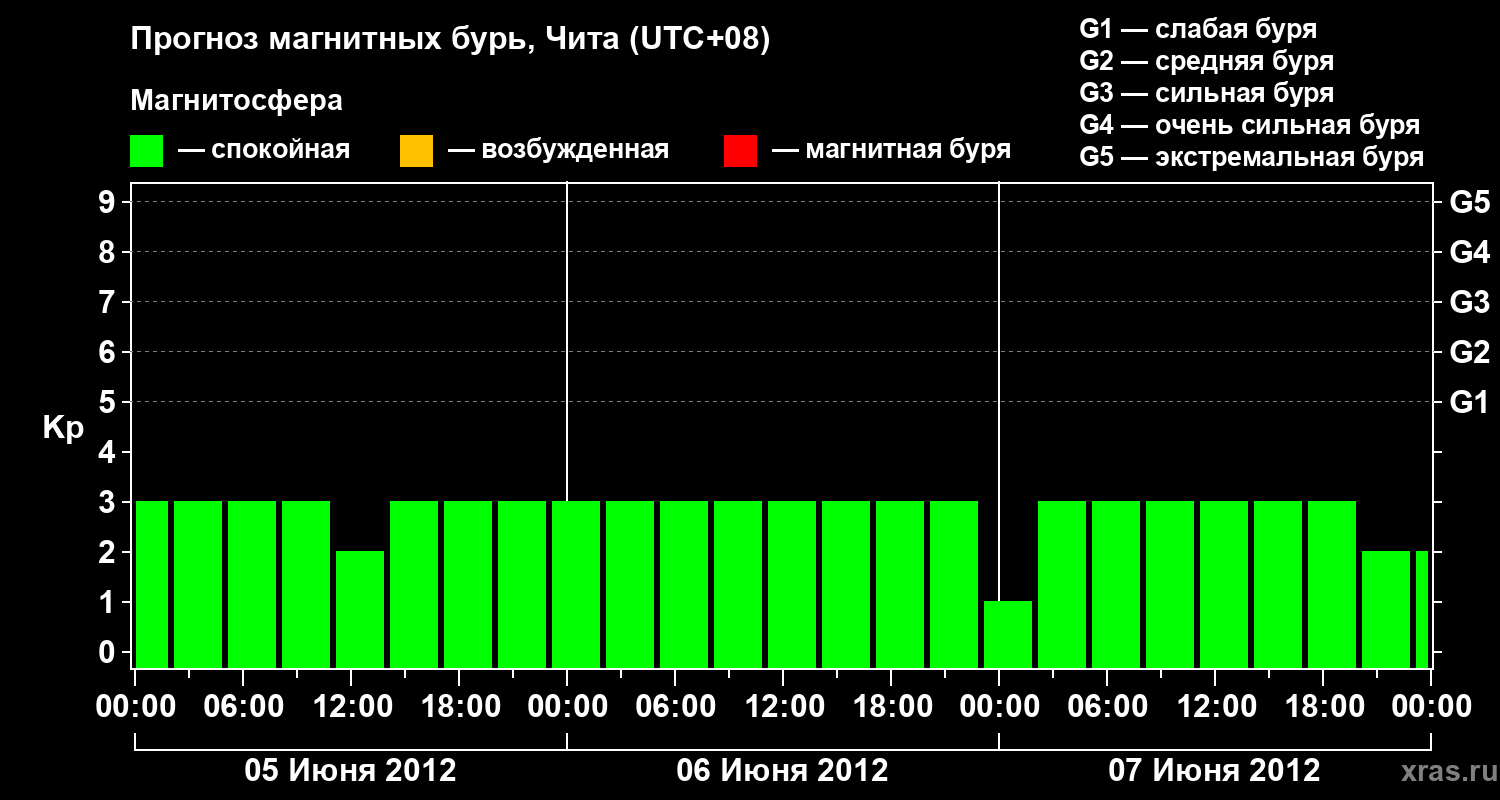The height and width of the screenshot is (800, 1500).
Task: Click the '18:00' time label above 06 Июня
Action: (x=892, y=707)
